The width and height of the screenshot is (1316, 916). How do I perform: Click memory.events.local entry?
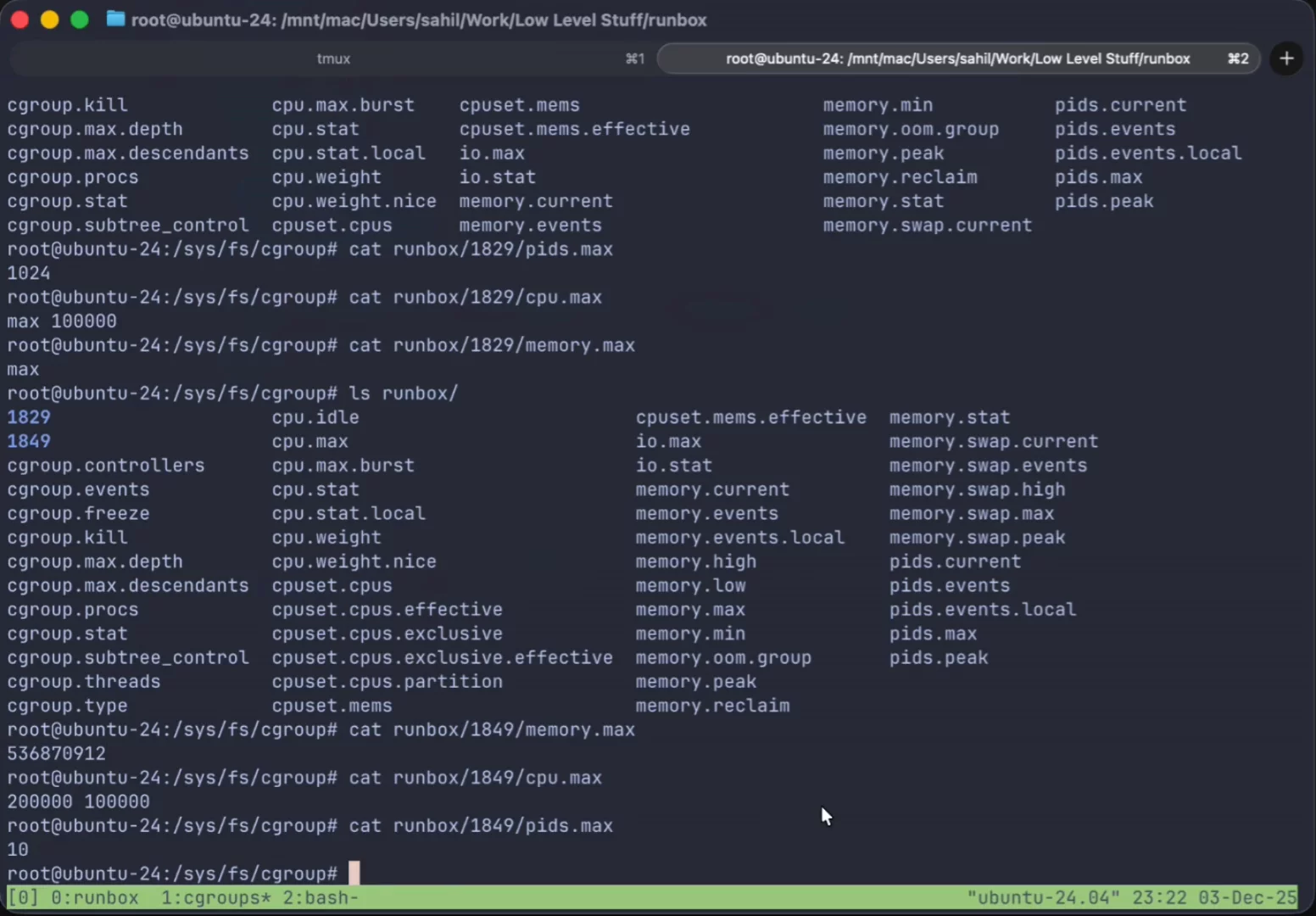740,538
